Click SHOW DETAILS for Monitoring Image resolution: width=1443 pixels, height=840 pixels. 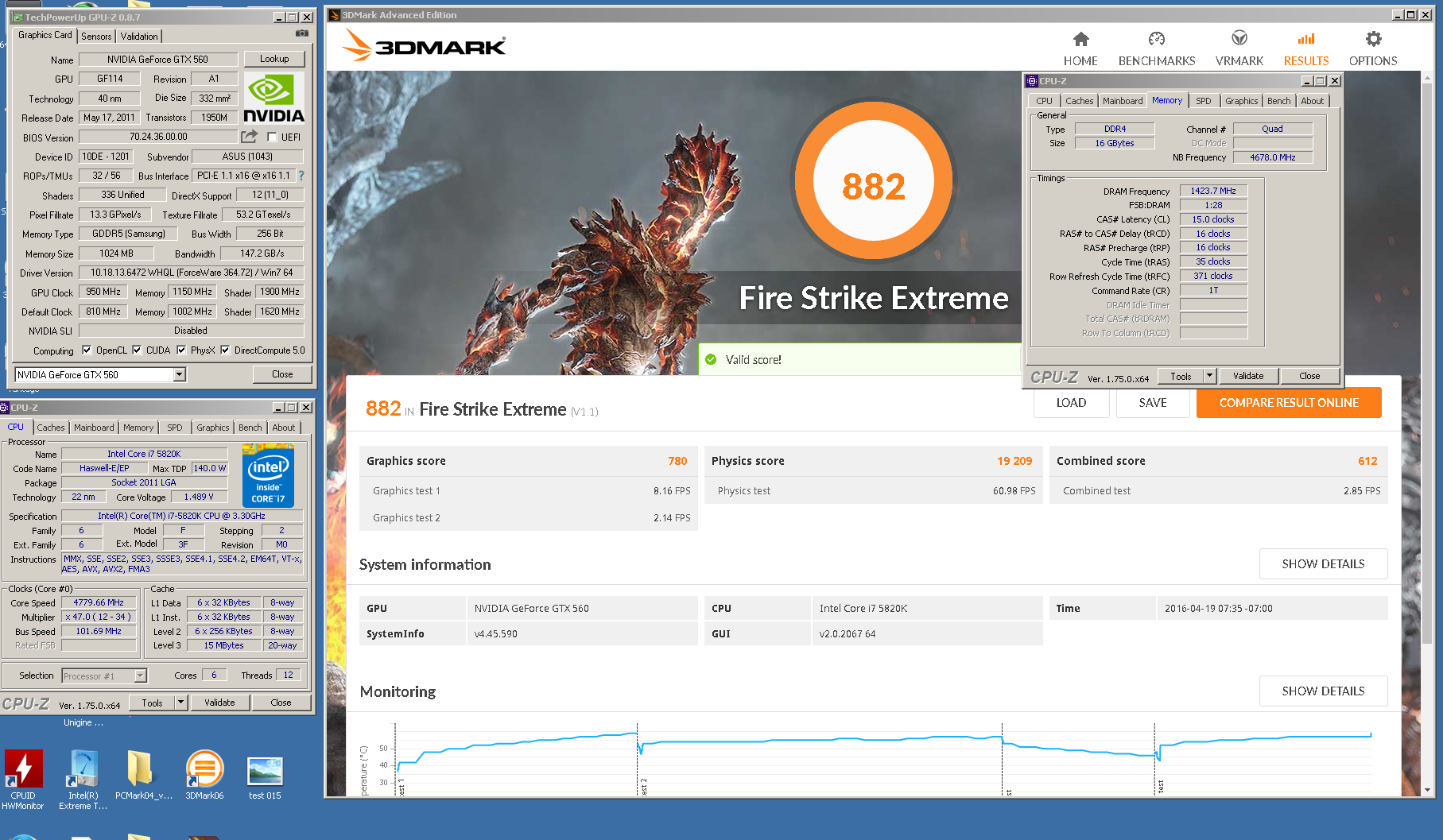1323,691
